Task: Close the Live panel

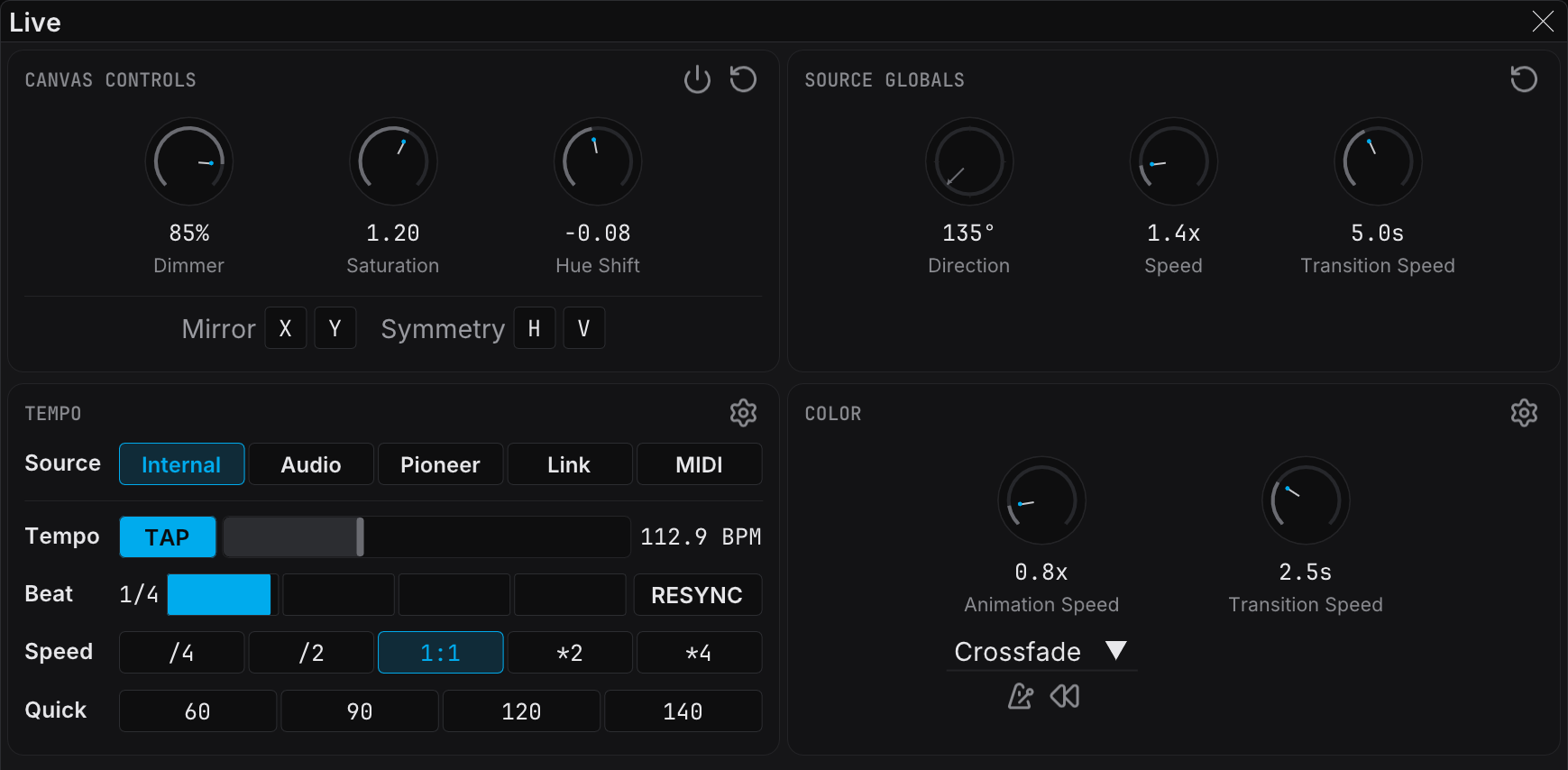Action: tap(1543, 22)
